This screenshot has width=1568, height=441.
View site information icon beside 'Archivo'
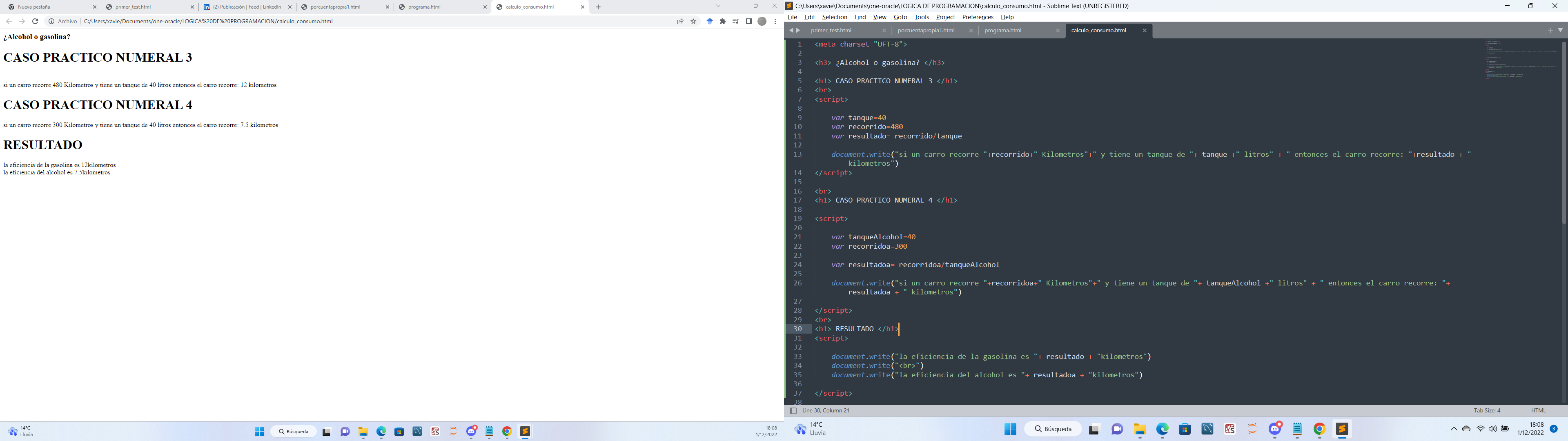pyautogui.click(x=52, y=21)
